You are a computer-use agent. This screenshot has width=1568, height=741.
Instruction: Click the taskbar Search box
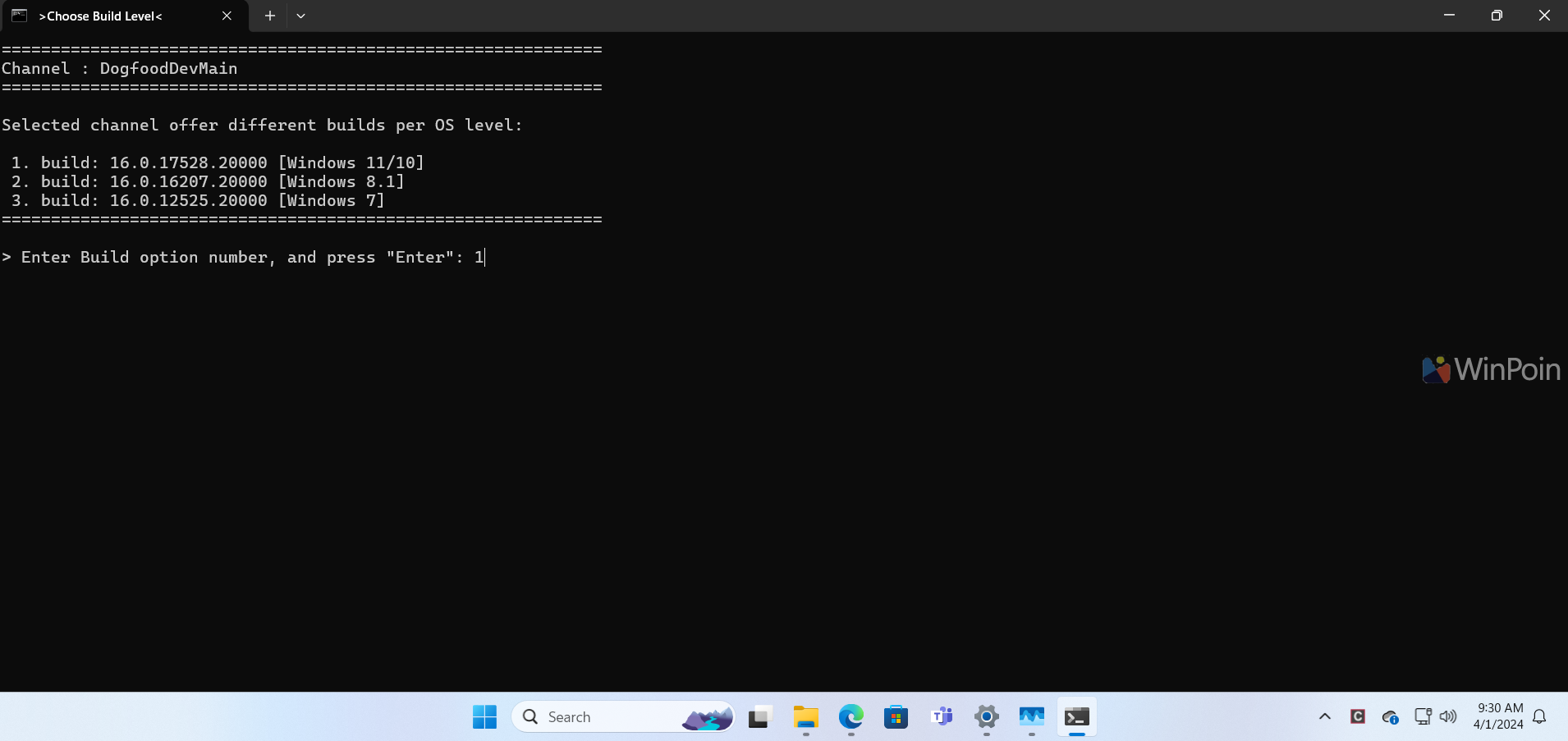[623, 716]
